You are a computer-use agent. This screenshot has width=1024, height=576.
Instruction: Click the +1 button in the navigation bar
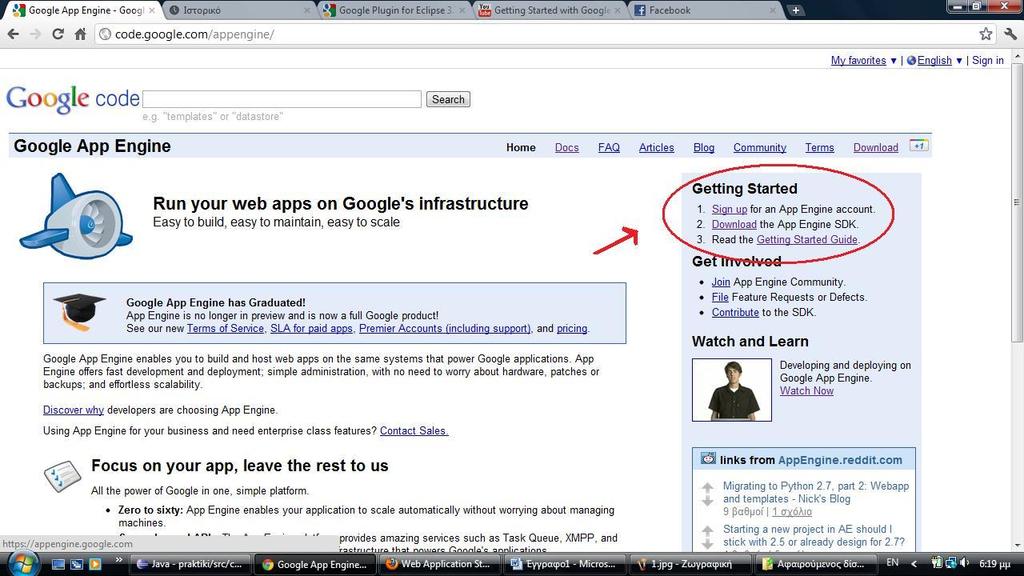pyautogui.click(x=918, y=146)
